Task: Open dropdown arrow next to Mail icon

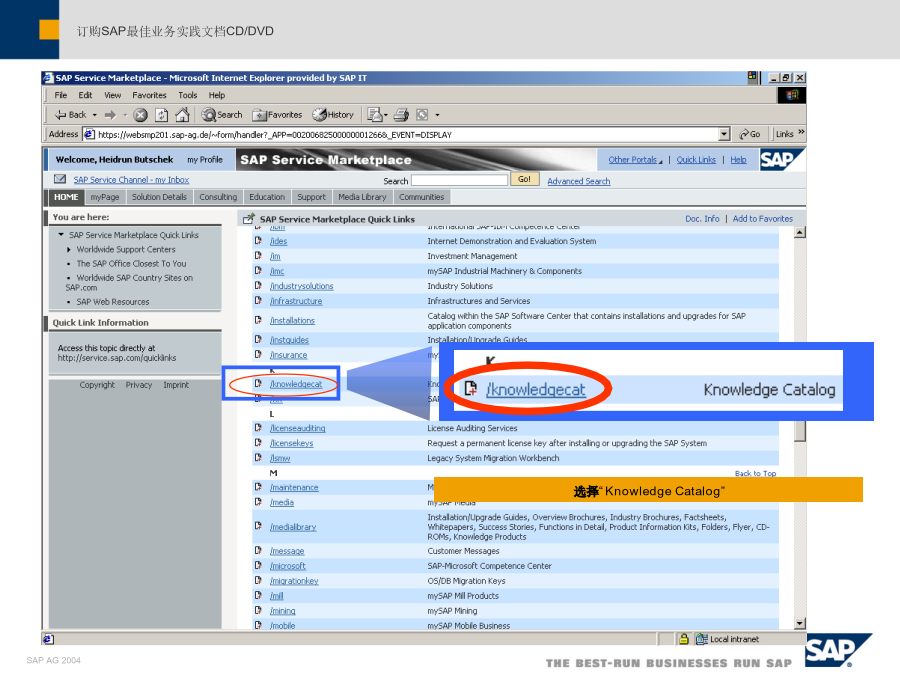Action: pos(386,115)
